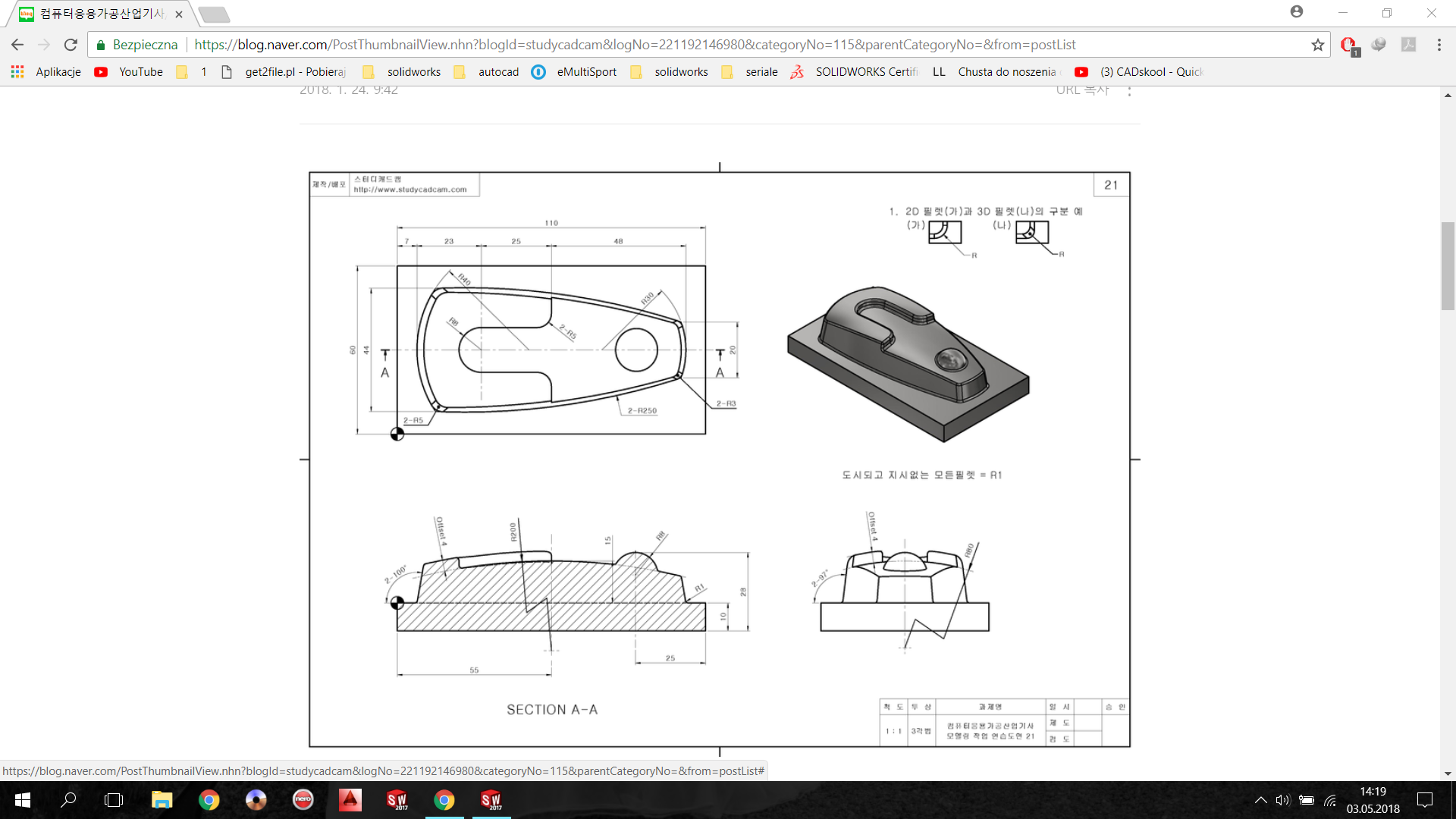Open the autocad bookmark folder

487,72
